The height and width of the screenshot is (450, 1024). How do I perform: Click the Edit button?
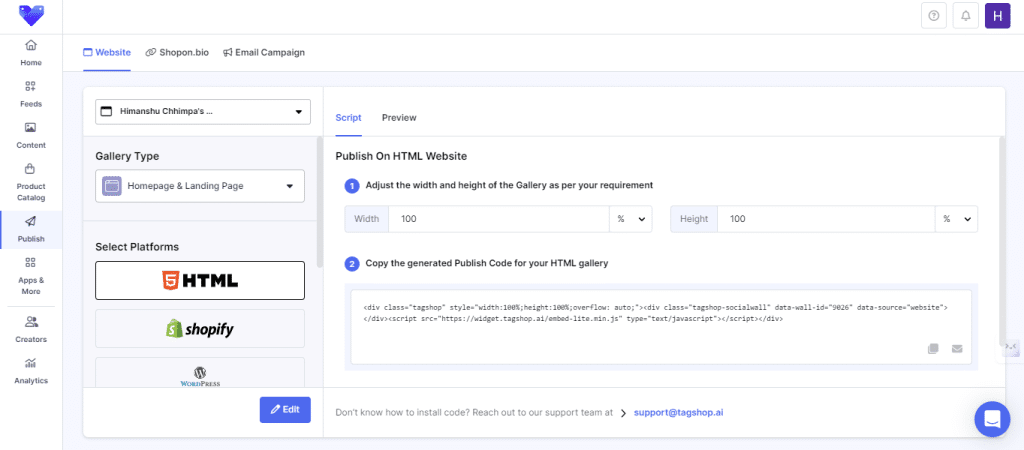click(285, 410)
